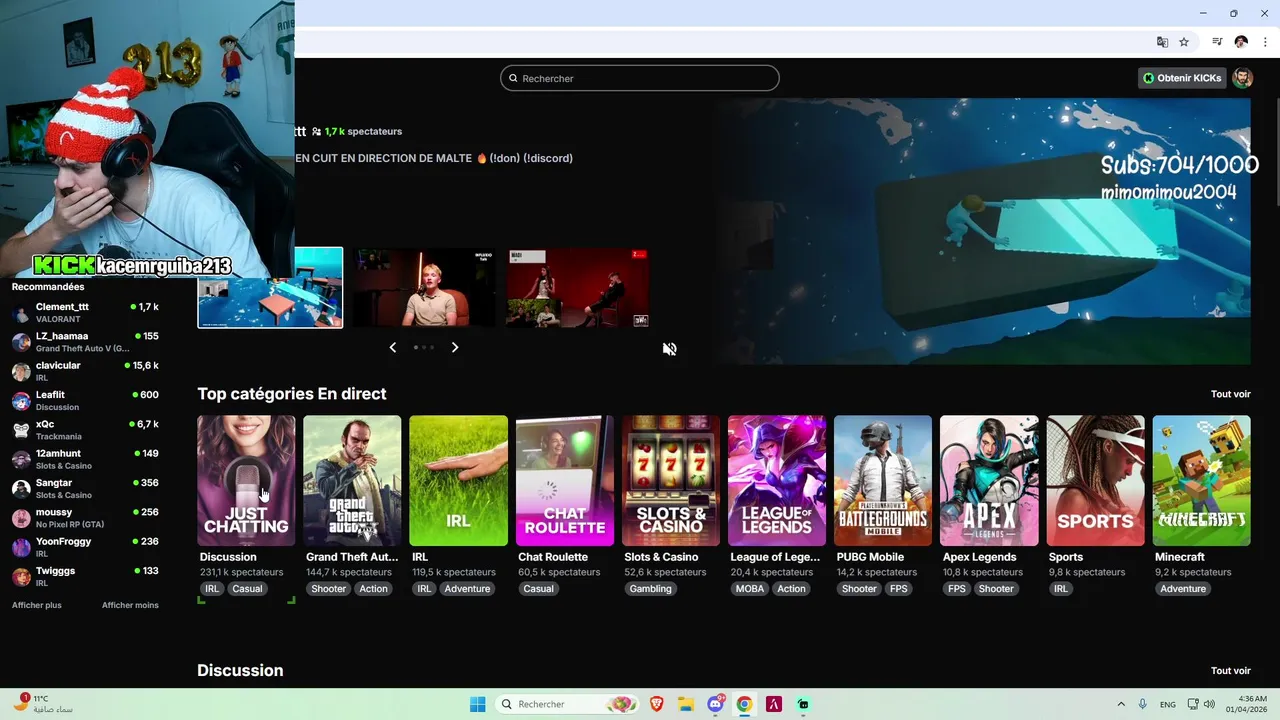Open Clement_ttt recommended channel
Image resolution: width=1280 pixels, height=720 pixels.
(x=85, y=313)
